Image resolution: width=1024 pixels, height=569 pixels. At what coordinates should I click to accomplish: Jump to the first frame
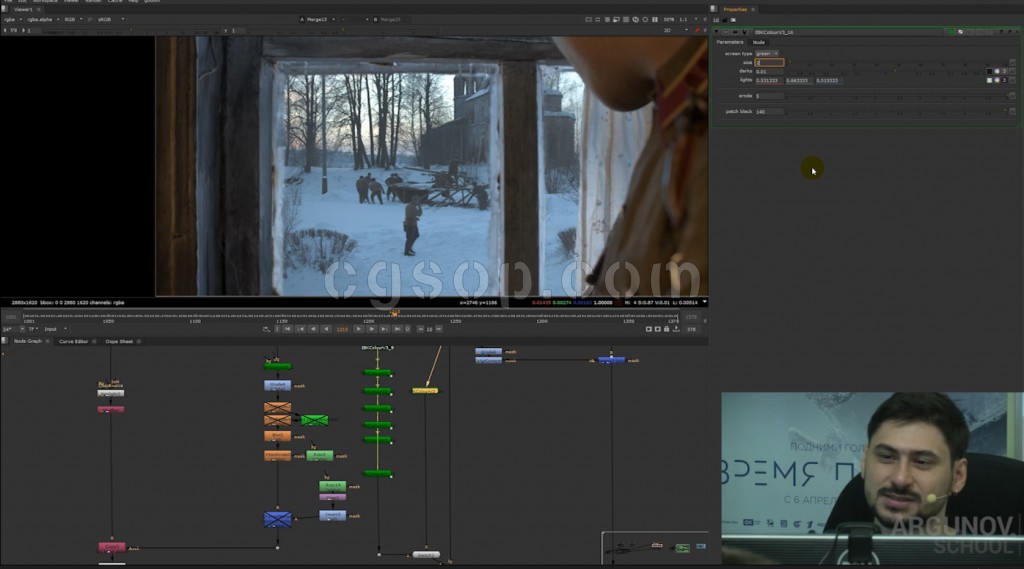(287, 329)
